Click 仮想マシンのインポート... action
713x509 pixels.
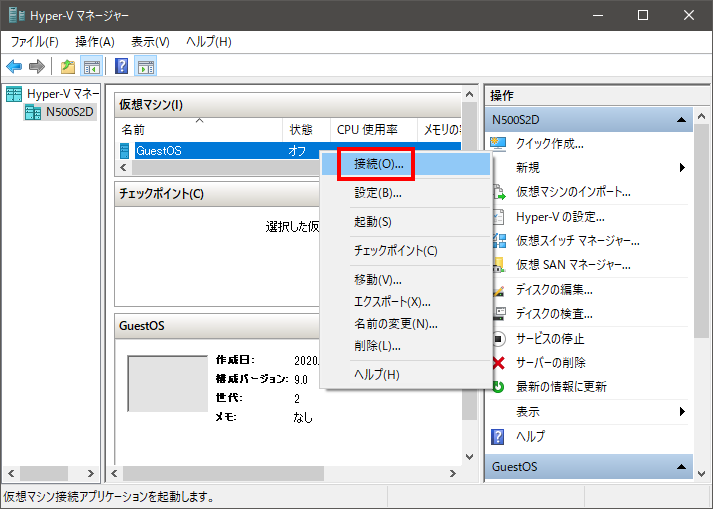coord(573,192)
